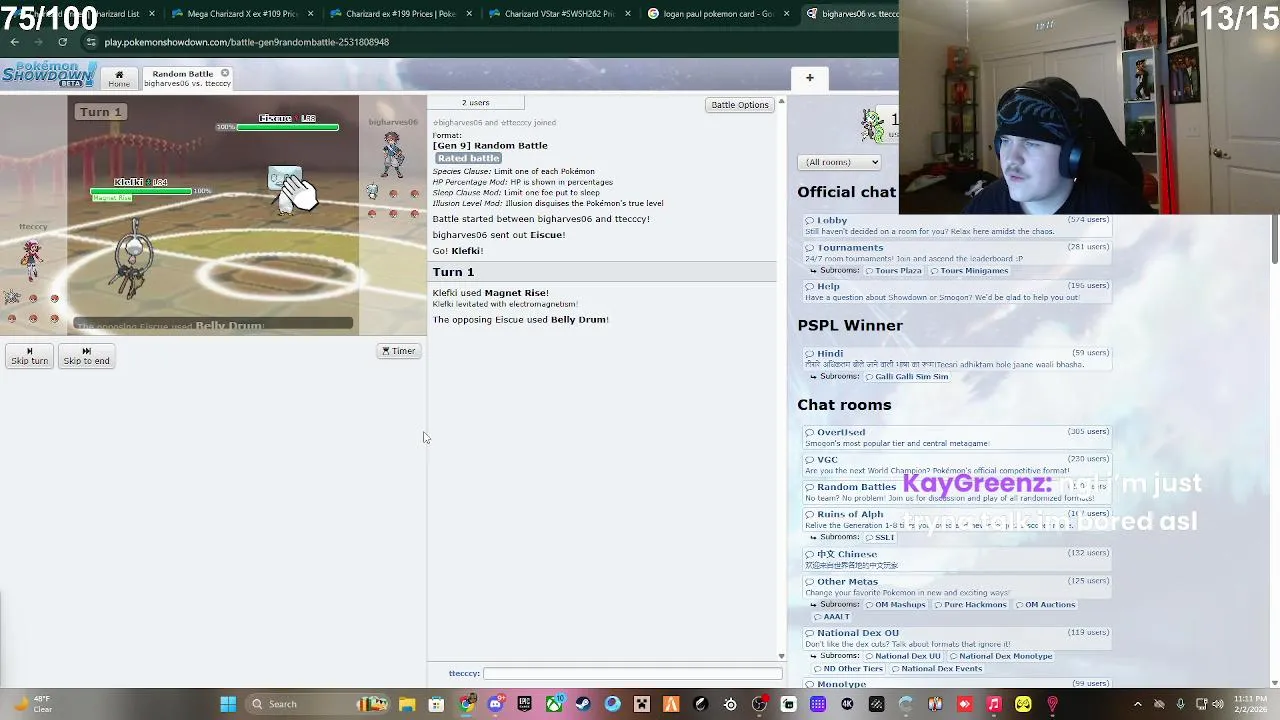Click opposing Eiscue's HP bar
The width and height of the screenshot is (1280, 720).
click(x=288, y=127)
